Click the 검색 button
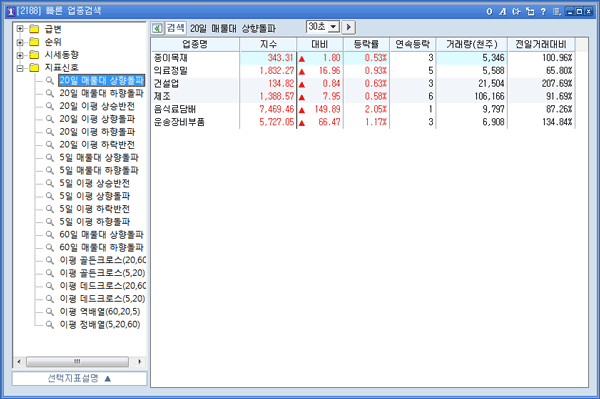Image resolution: width=600 pixels, height=399 pixels. click(x=176, y=28)
